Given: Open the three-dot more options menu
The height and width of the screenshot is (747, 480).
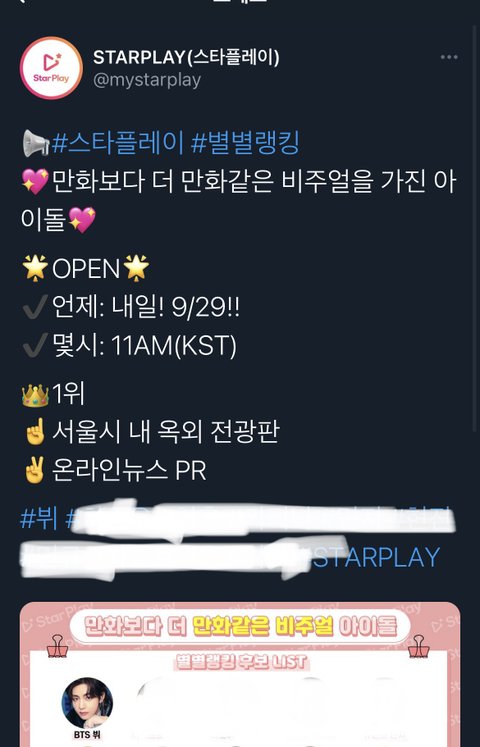Looking at the screenshot, I should tap(449, 57).
